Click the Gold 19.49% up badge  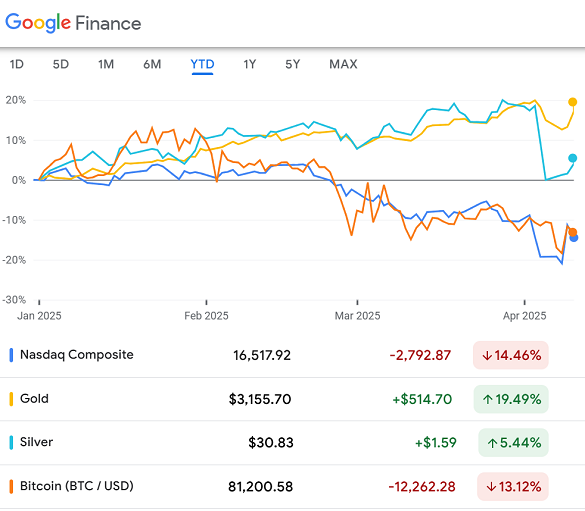(511, 399)
